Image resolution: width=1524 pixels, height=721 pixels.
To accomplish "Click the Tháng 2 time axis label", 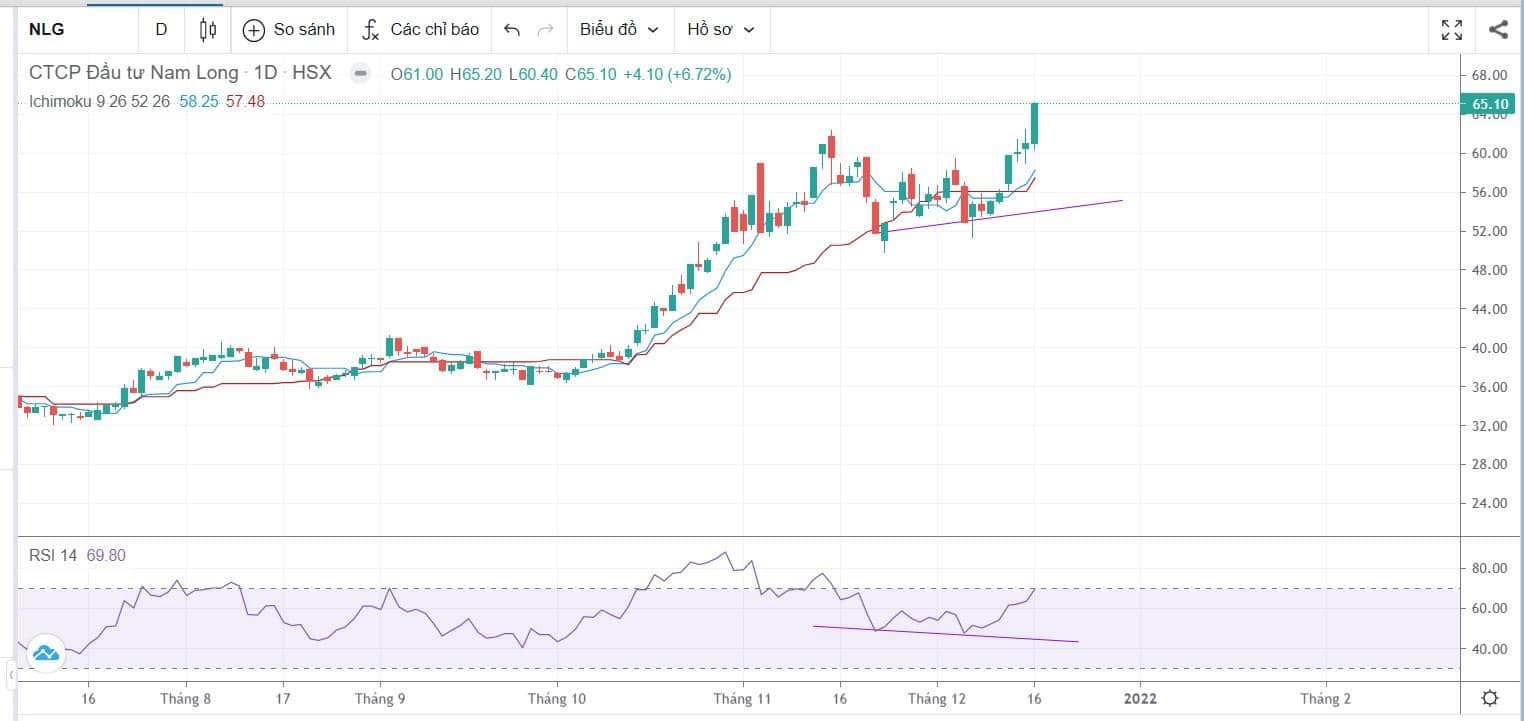I will tap(1325, 699).
